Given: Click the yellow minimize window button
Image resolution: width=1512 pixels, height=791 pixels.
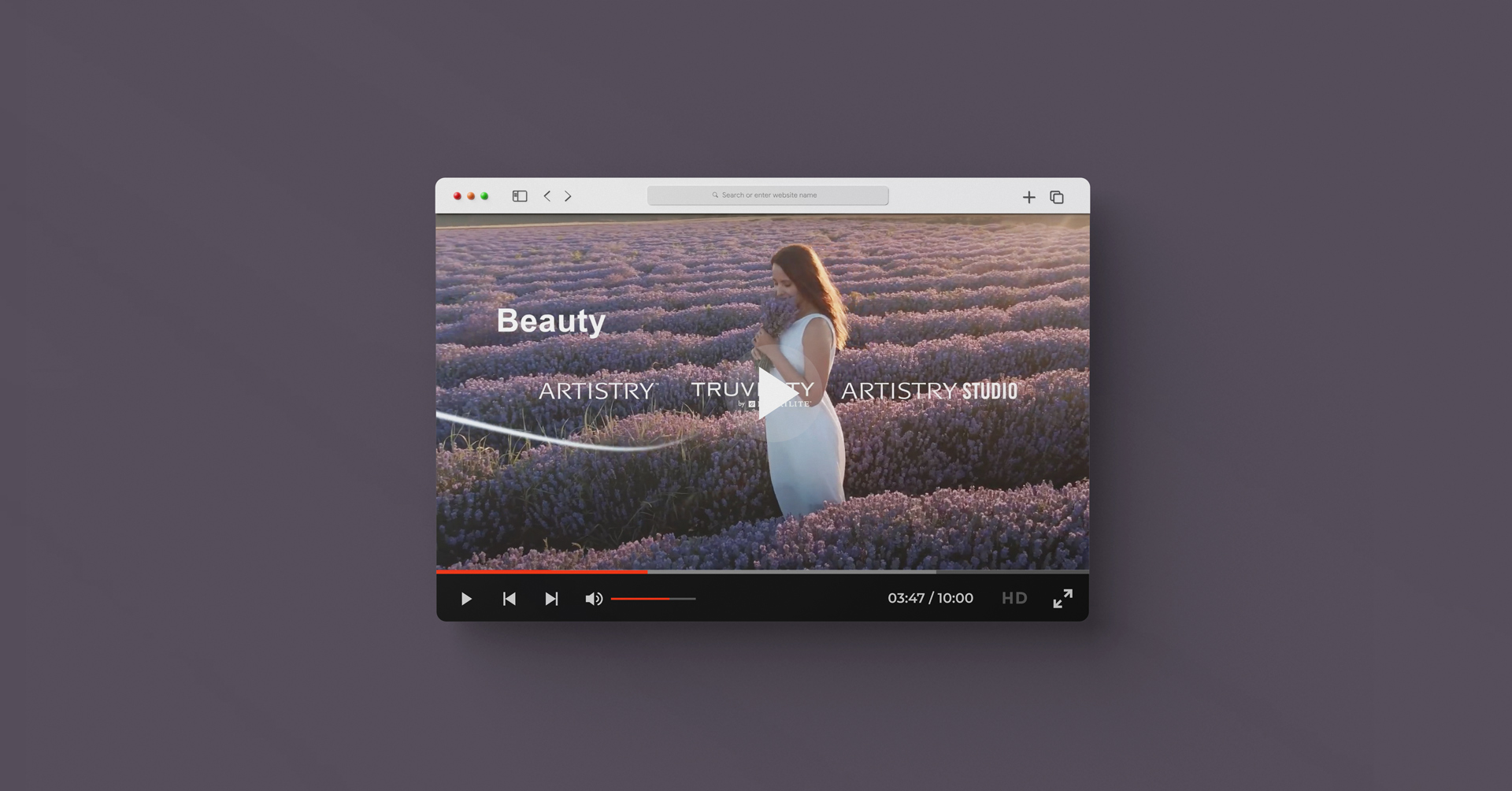Looking at the screenshot, I should (471, 196).
